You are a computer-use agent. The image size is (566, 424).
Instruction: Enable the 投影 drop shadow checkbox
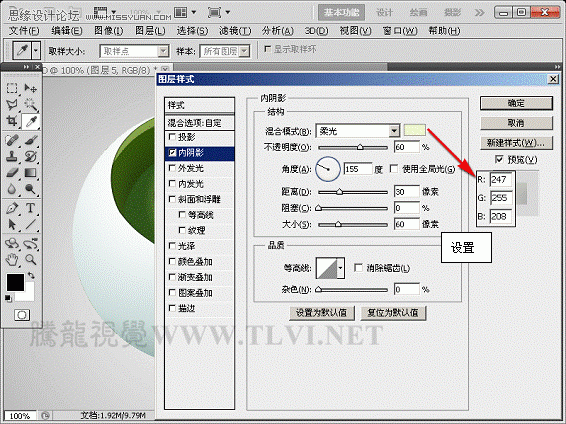click(173, 137)
